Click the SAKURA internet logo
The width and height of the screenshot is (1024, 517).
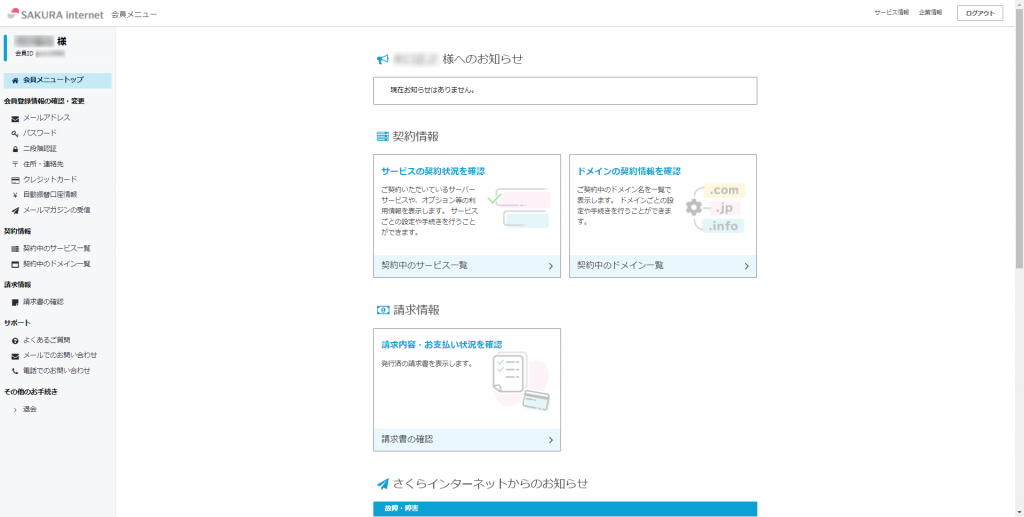[56, 14]
